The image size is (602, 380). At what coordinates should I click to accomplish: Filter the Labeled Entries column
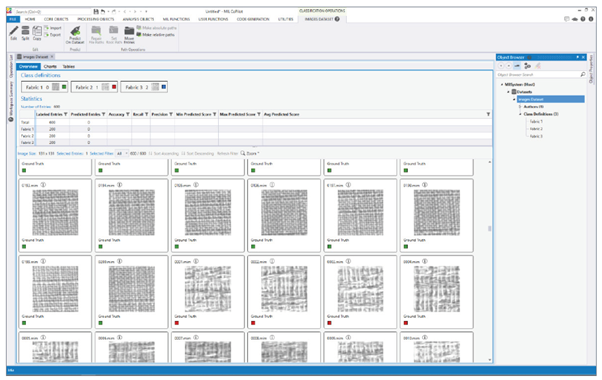pos(66,114)
